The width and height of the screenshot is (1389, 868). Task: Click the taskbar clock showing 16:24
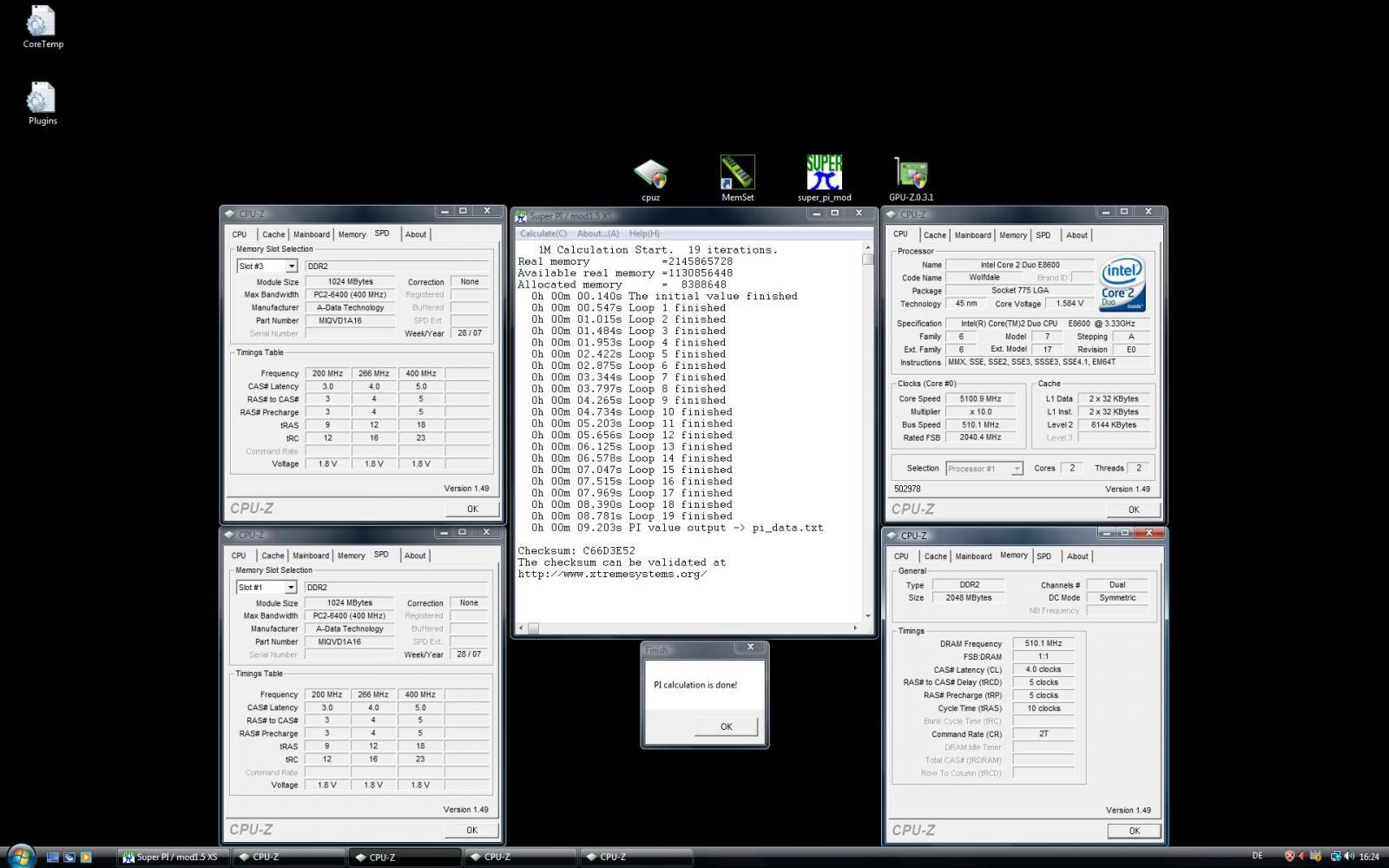tap(1369, 857)
